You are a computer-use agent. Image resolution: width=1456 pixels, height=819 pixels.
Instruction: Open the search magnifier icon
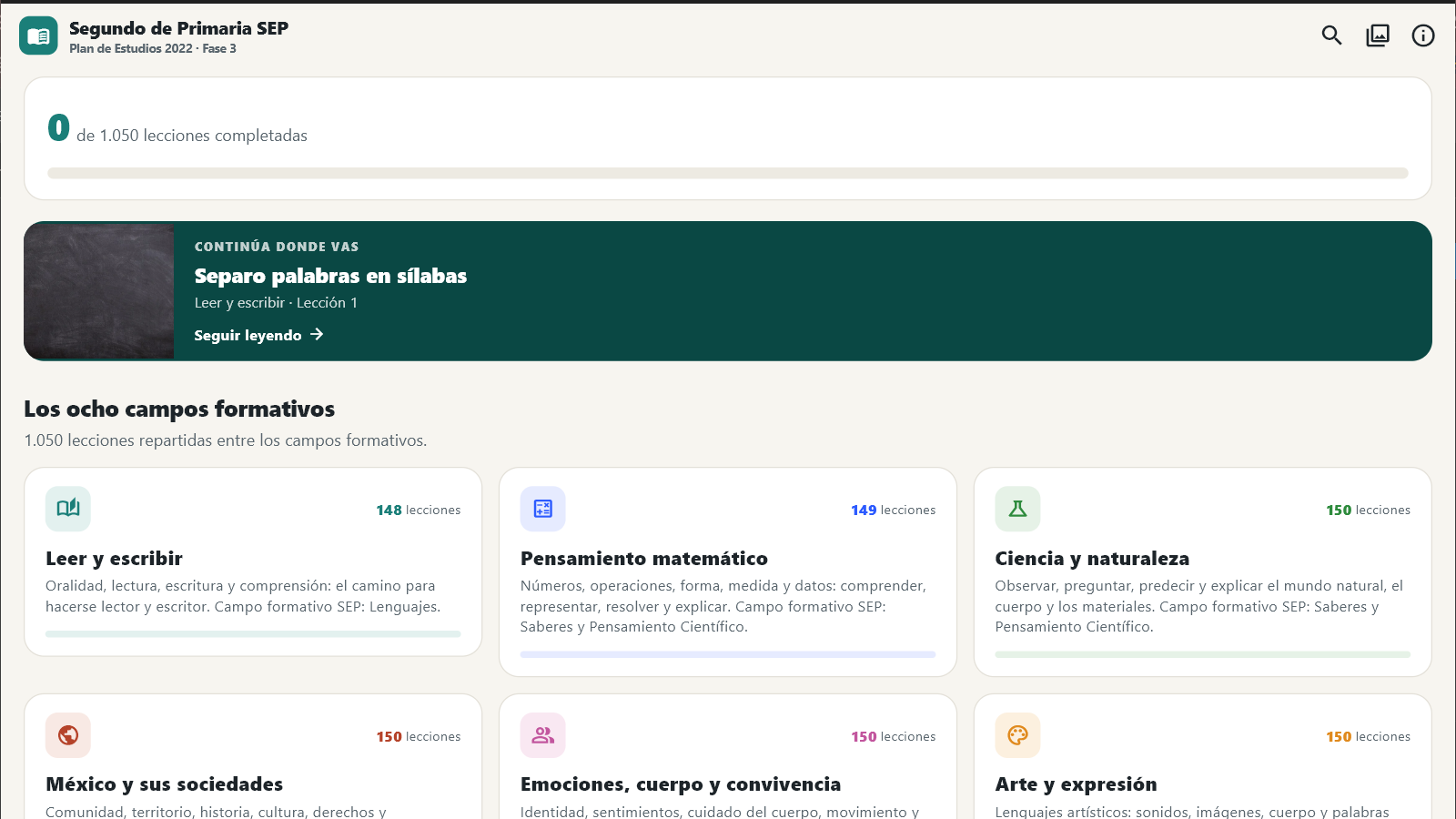tap(1331, 35)
